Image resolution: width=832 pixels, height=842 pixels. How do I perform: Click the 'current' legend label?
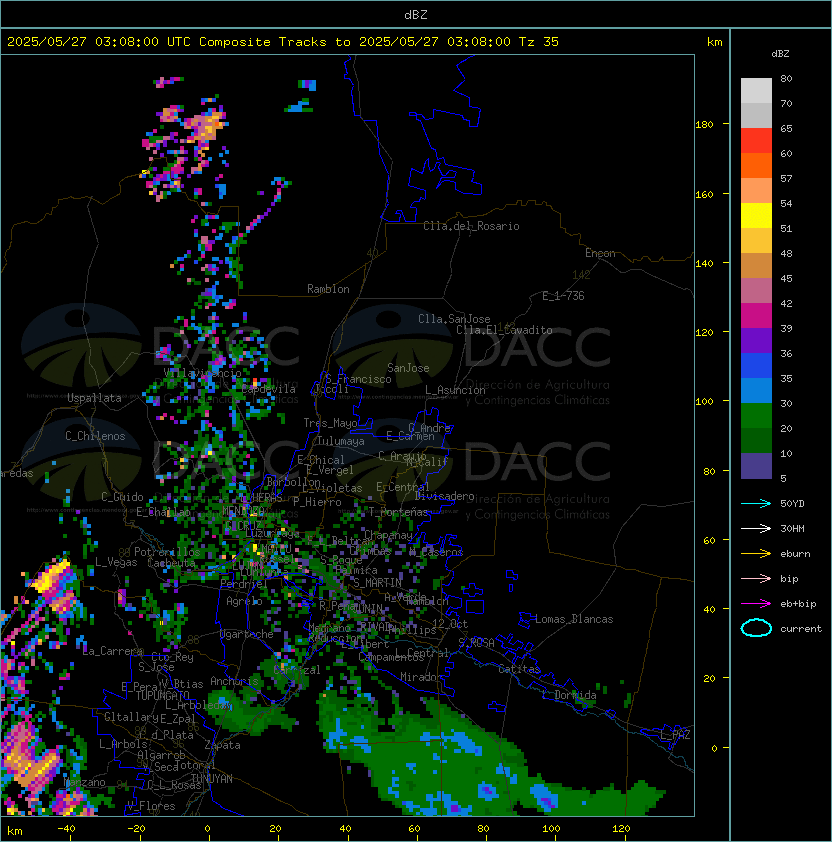pyautogui.click(x=801, y=629)
